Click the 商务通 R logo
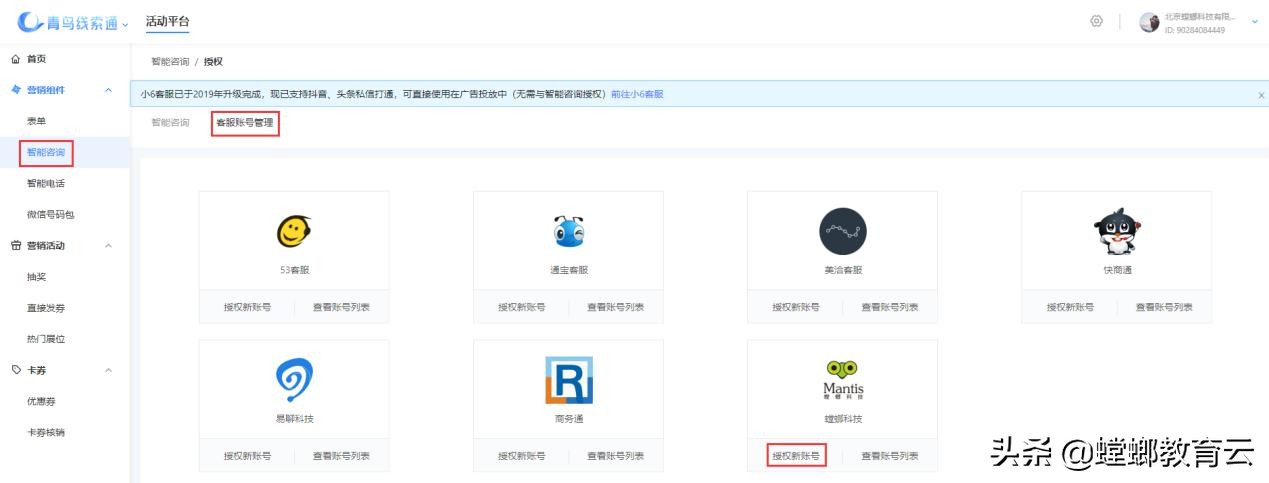The width and height of the screenshot is (1269, 483). coord(568,380)
